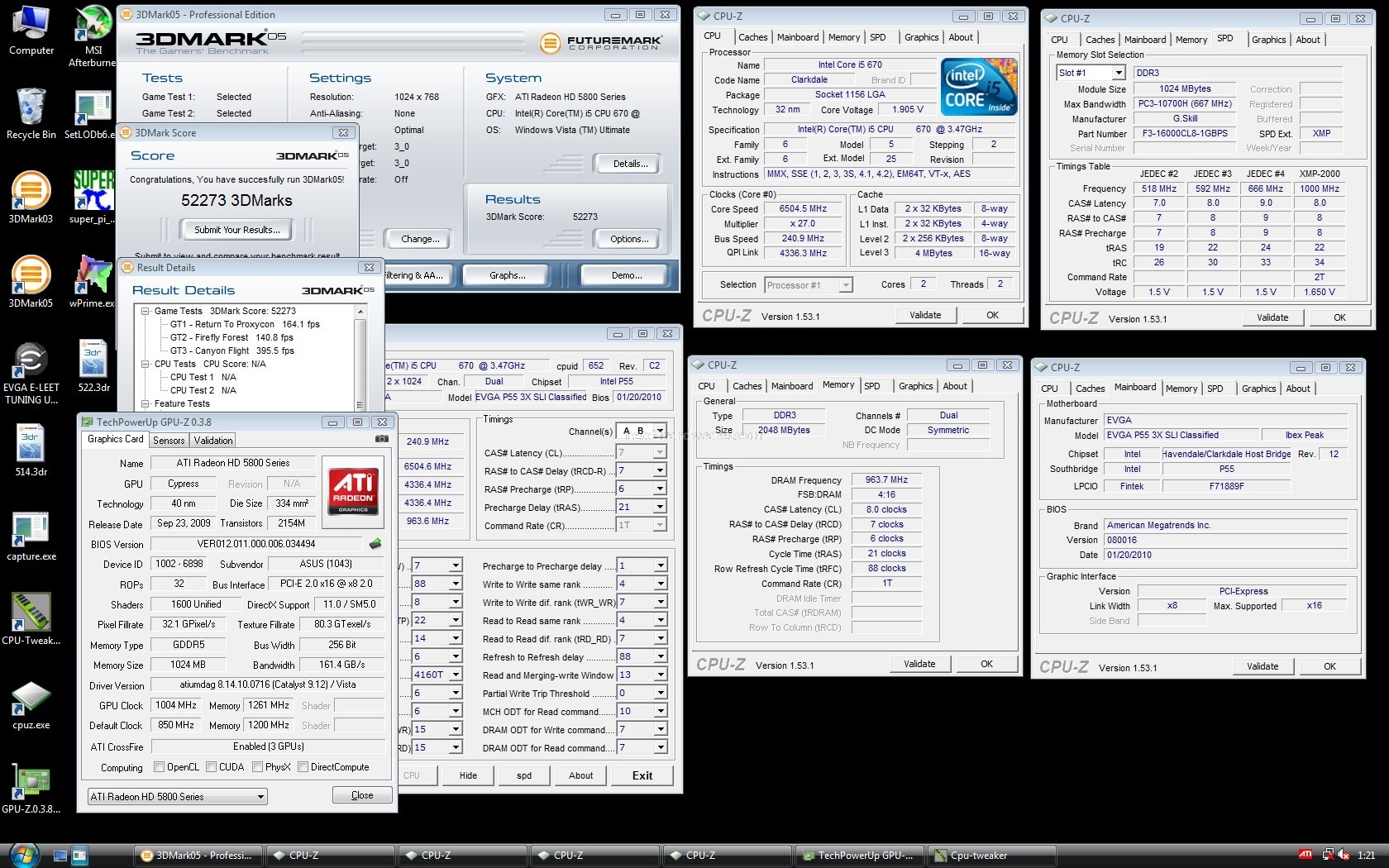Click the GPU-Z screenshot camera icon
The image size is (1389, 868).
tap(381, 439)
